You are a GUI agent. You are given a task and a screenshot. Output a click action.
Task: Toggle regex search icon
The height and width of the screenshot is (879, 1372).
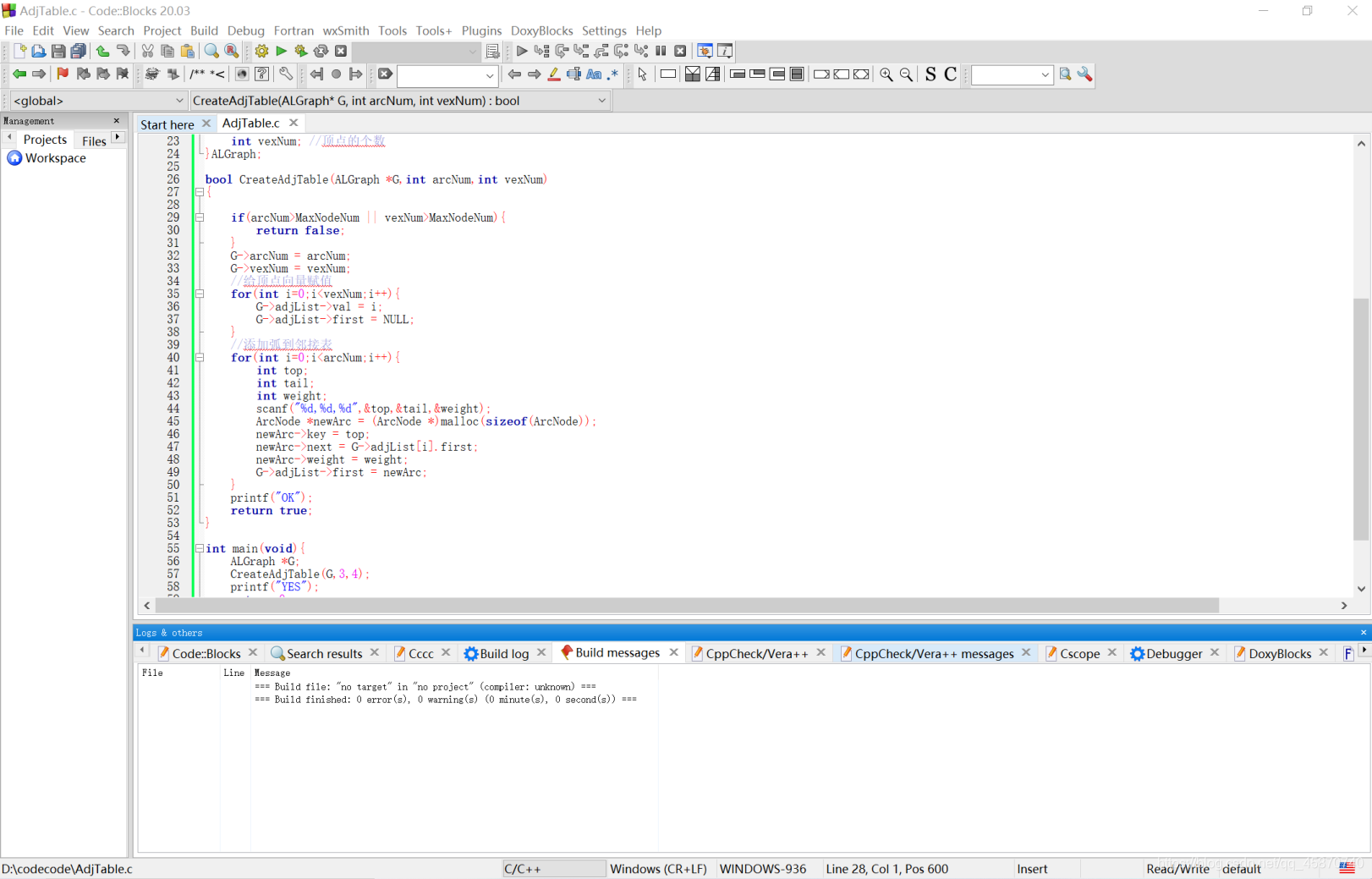click(x=613, y=74)
